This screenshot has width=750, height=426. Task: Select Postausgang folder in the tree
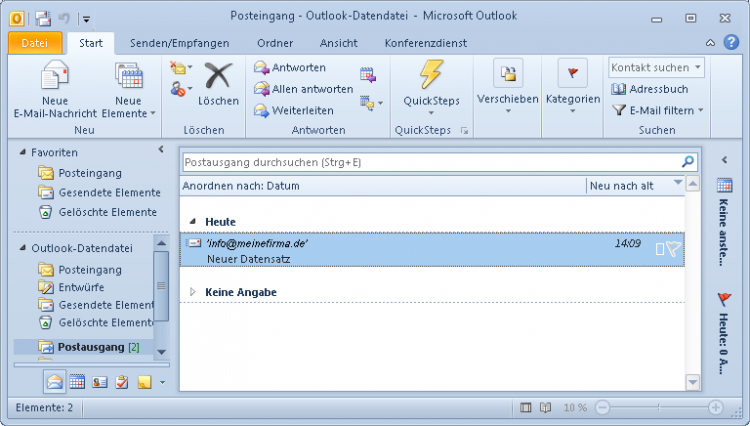point(91,347)
